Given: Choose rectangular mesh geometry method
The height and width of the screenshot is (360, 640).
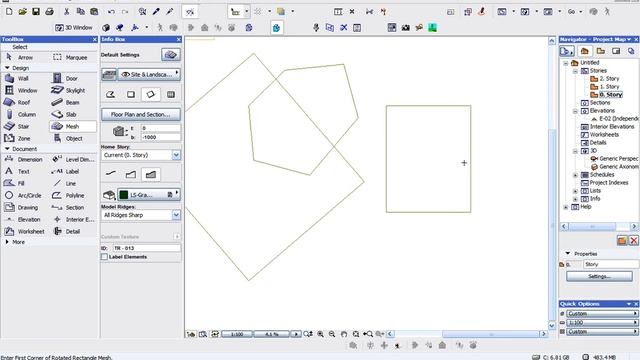Looking at the screenshot, I should [x=131, y=94].
